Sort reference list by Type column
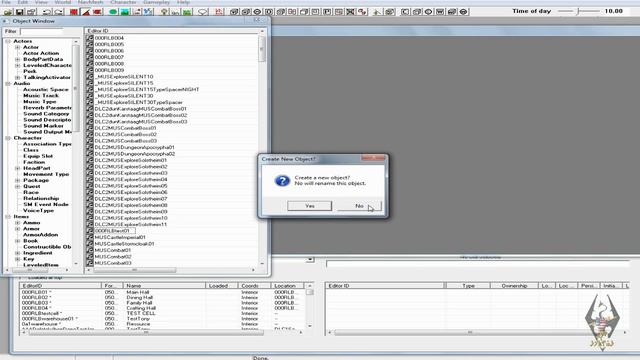Screen dimensions: 640x360 pyautogui.click(x=468, y=286)
